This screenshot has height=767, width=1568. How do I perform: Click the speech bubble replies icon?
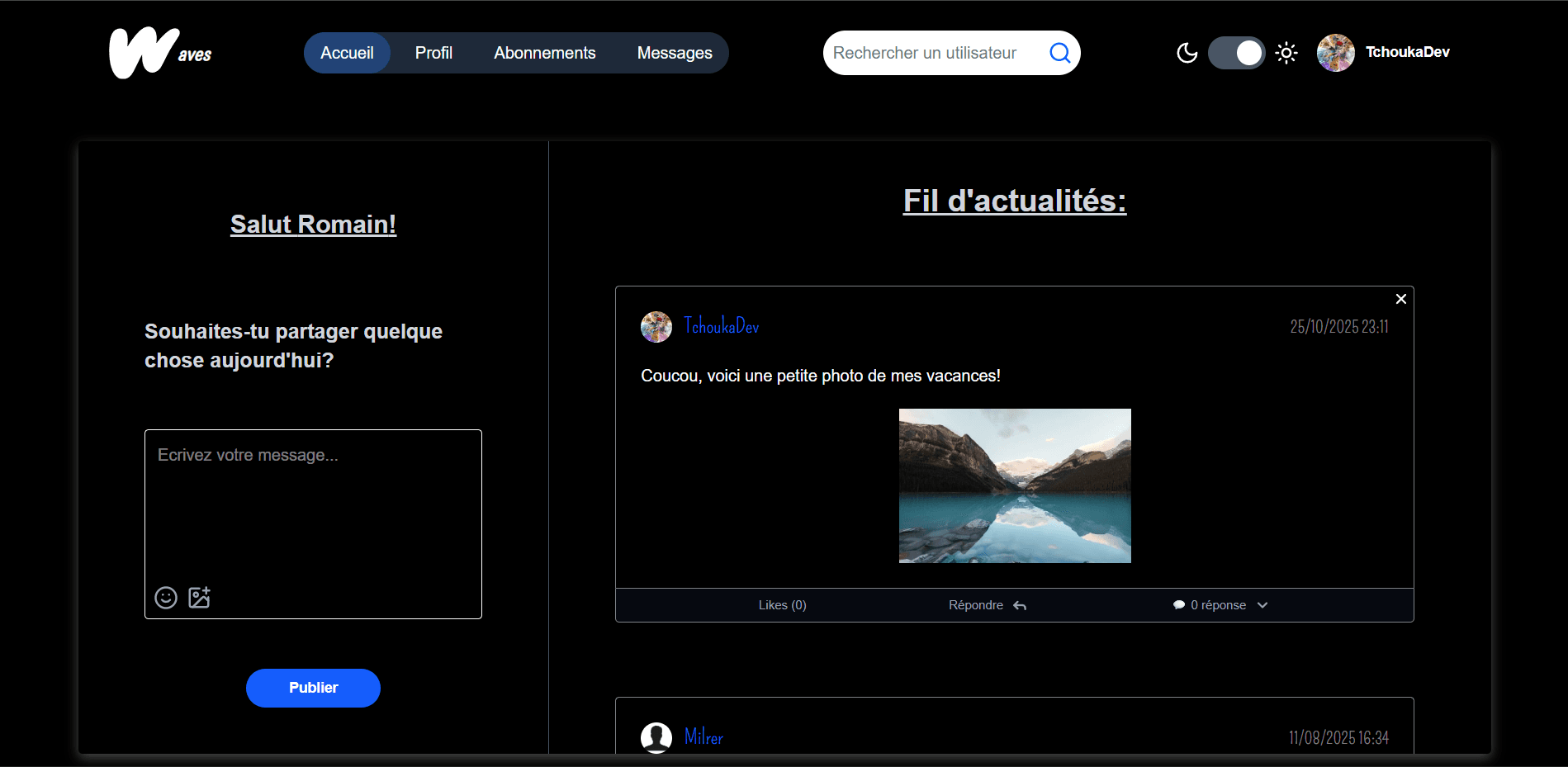(1178, 605)
